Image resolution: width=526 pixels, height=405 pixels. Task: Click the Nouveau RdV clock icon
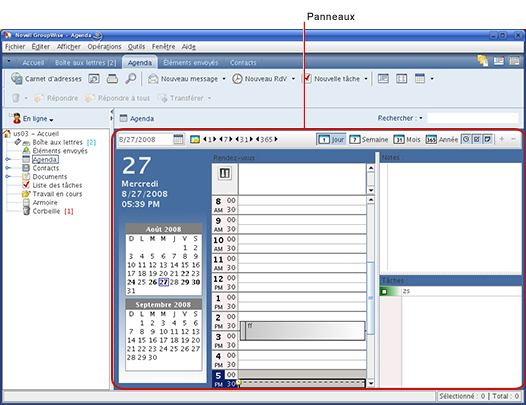[237, 79]
